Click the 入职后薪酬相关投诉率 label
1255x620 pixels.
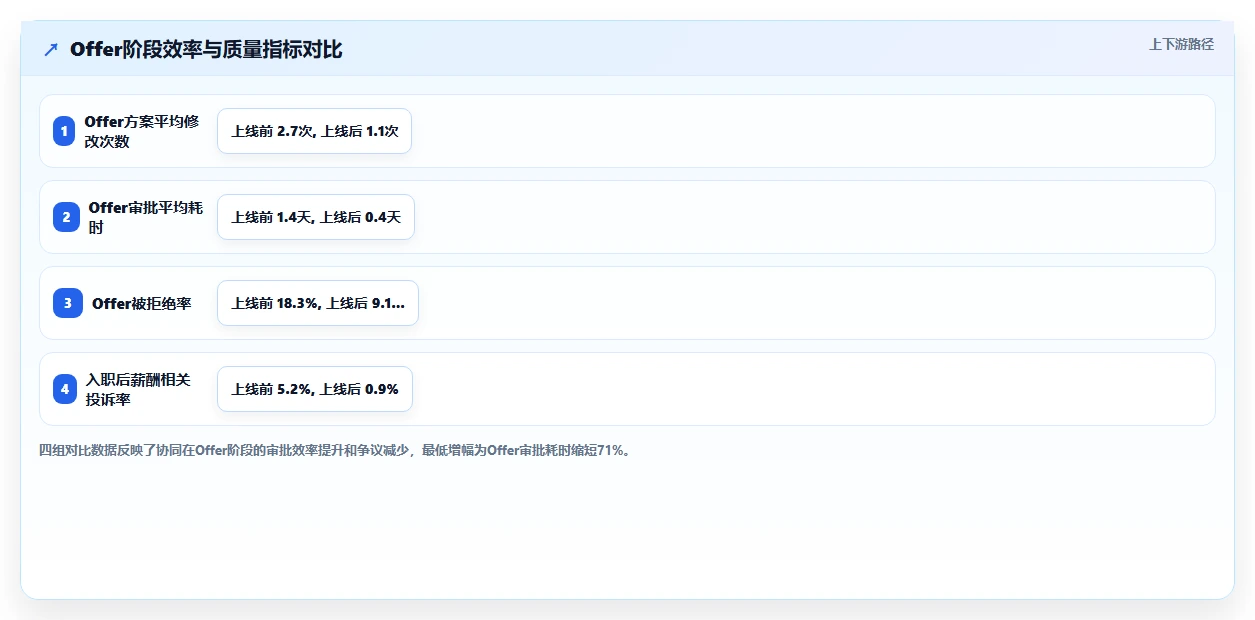pyautogui.click(x=137, y=389)
